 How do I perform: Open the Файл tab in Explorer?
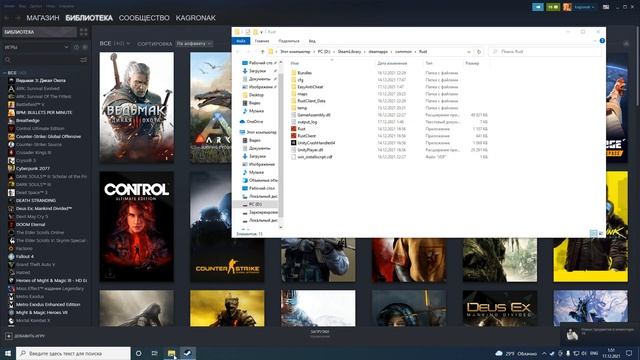[241, 41]
